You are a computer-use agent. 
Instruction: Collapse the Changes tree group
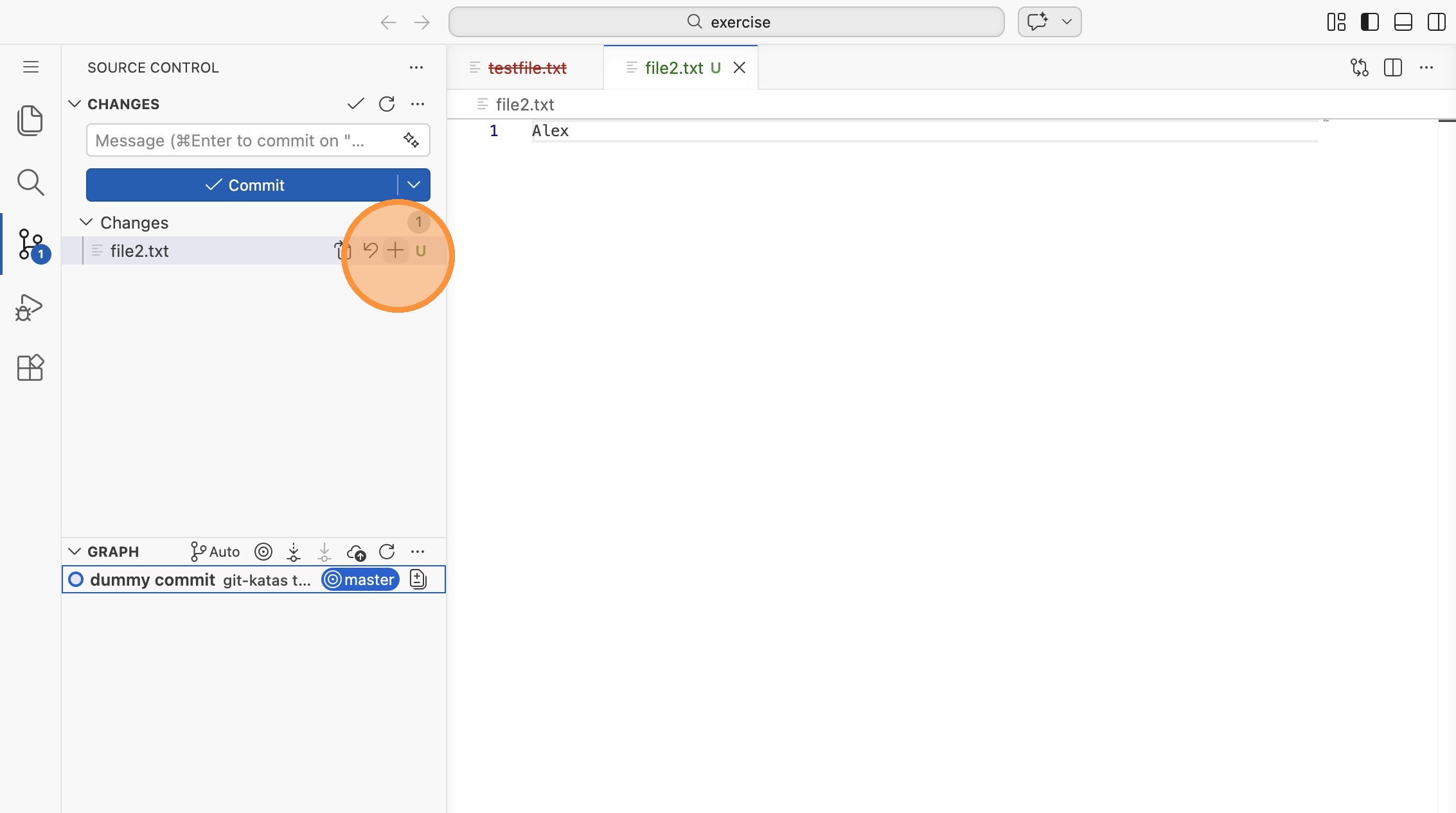tap(86, 222)
